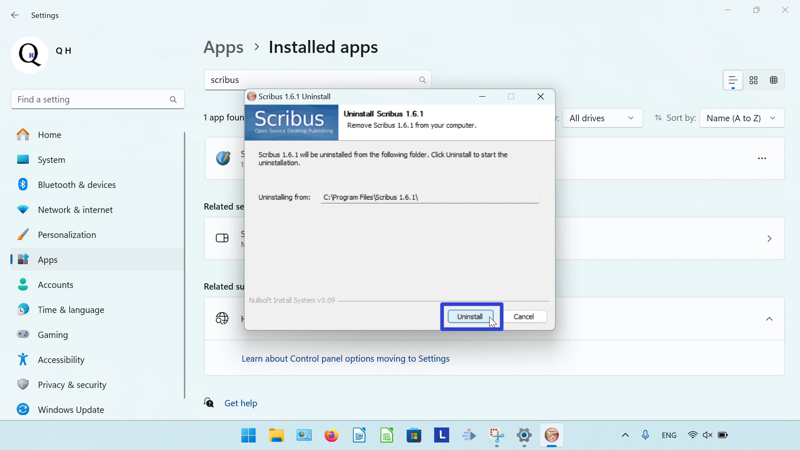Click the installed apps search field containing scribus
This screenshot has width=800, height=450.
point(317,80)
